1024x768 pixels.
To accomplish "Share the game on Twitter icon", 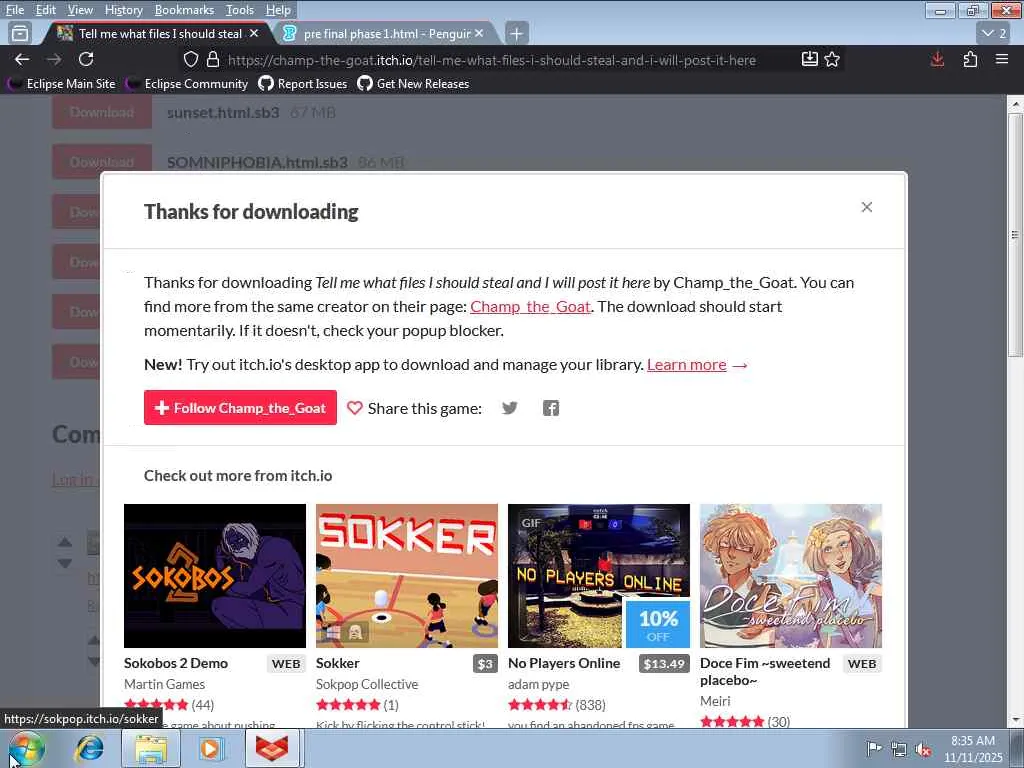I will [x=509, y=408].
